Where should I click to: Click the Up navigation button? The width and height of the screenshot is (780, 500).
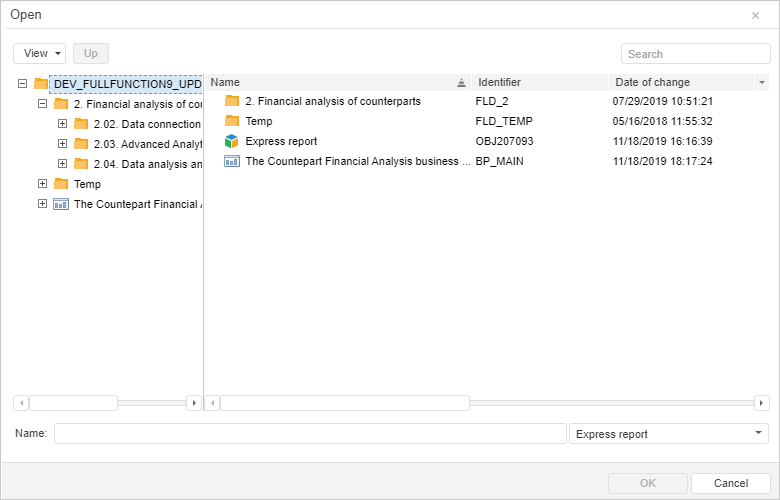[x=91, y=54]
